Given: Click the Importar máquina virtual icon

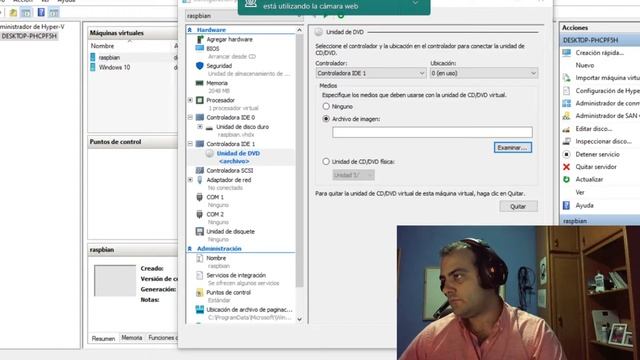Looking at the screenshot, I should (567, 78).
